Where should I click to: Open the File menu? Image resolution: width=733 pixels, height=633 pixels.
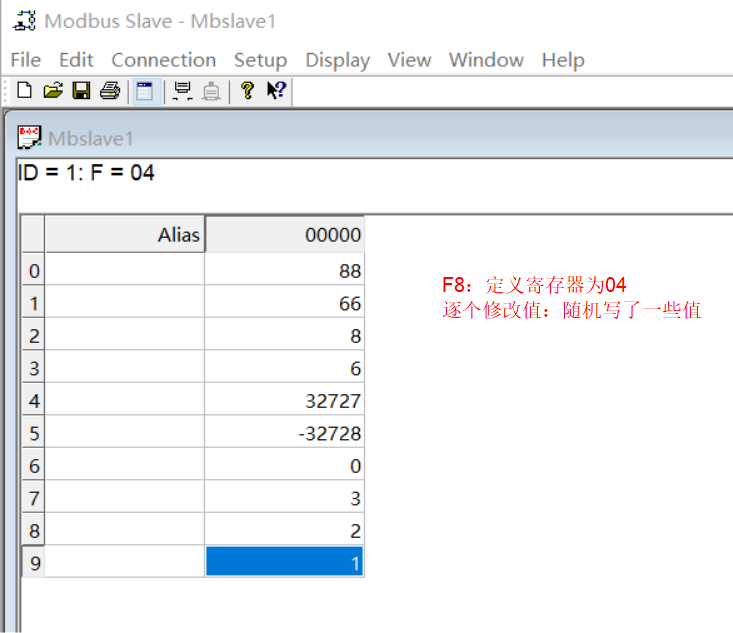click(26, 60)
